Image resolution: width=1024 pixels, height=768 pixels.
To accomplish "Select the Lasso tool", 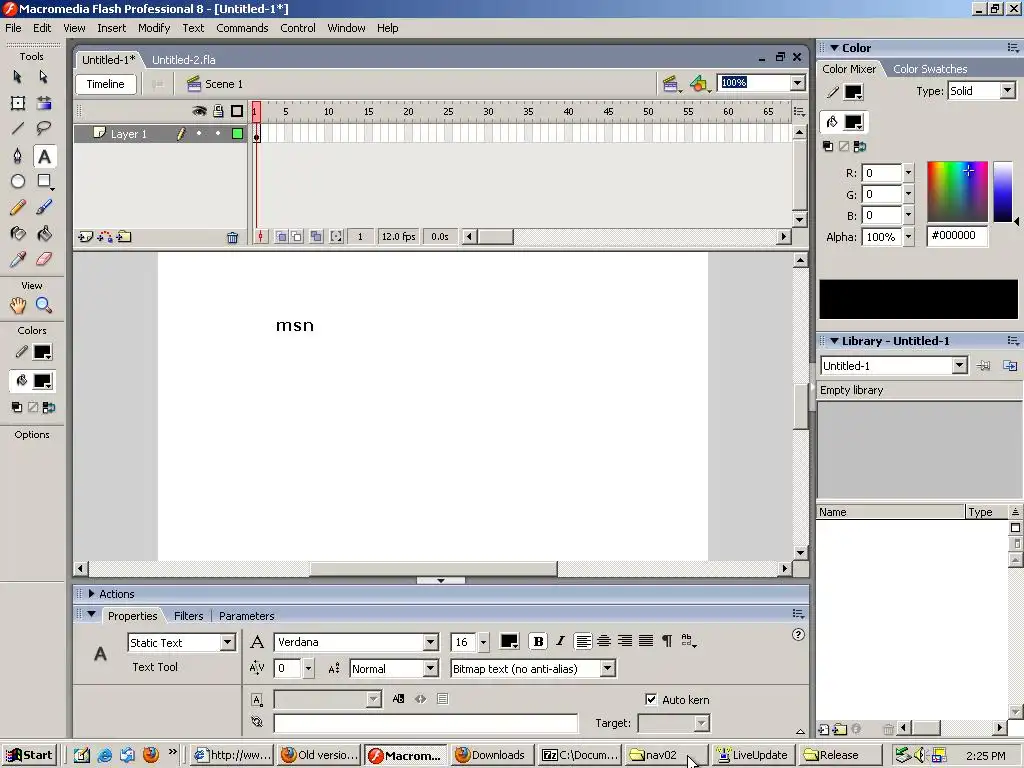I will click(x=44, y=129).
